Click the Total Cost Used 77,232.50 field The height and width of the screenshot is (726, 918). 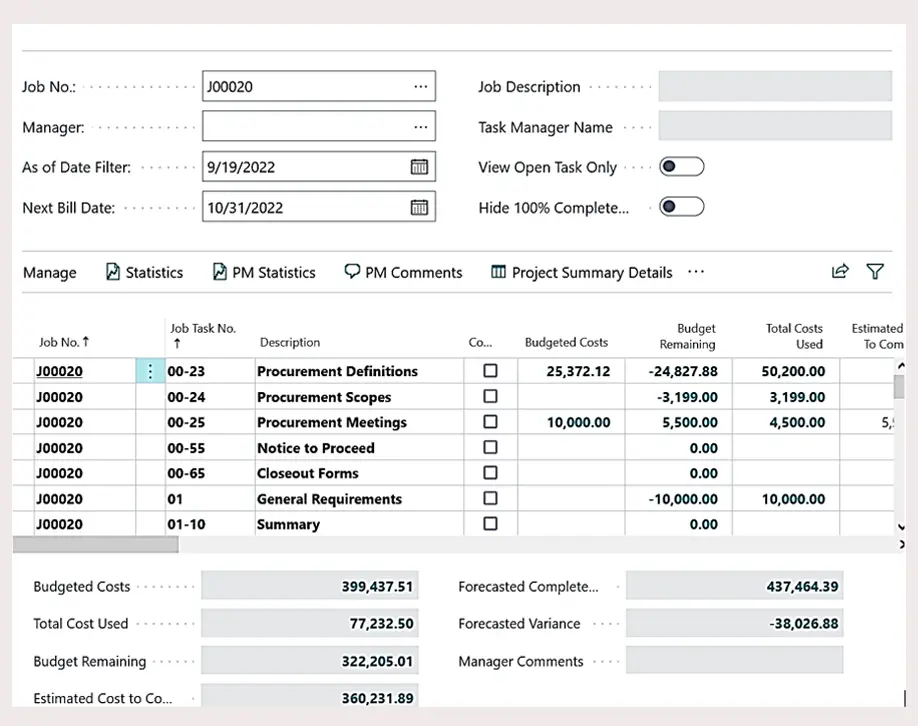(x=310, y=623)
